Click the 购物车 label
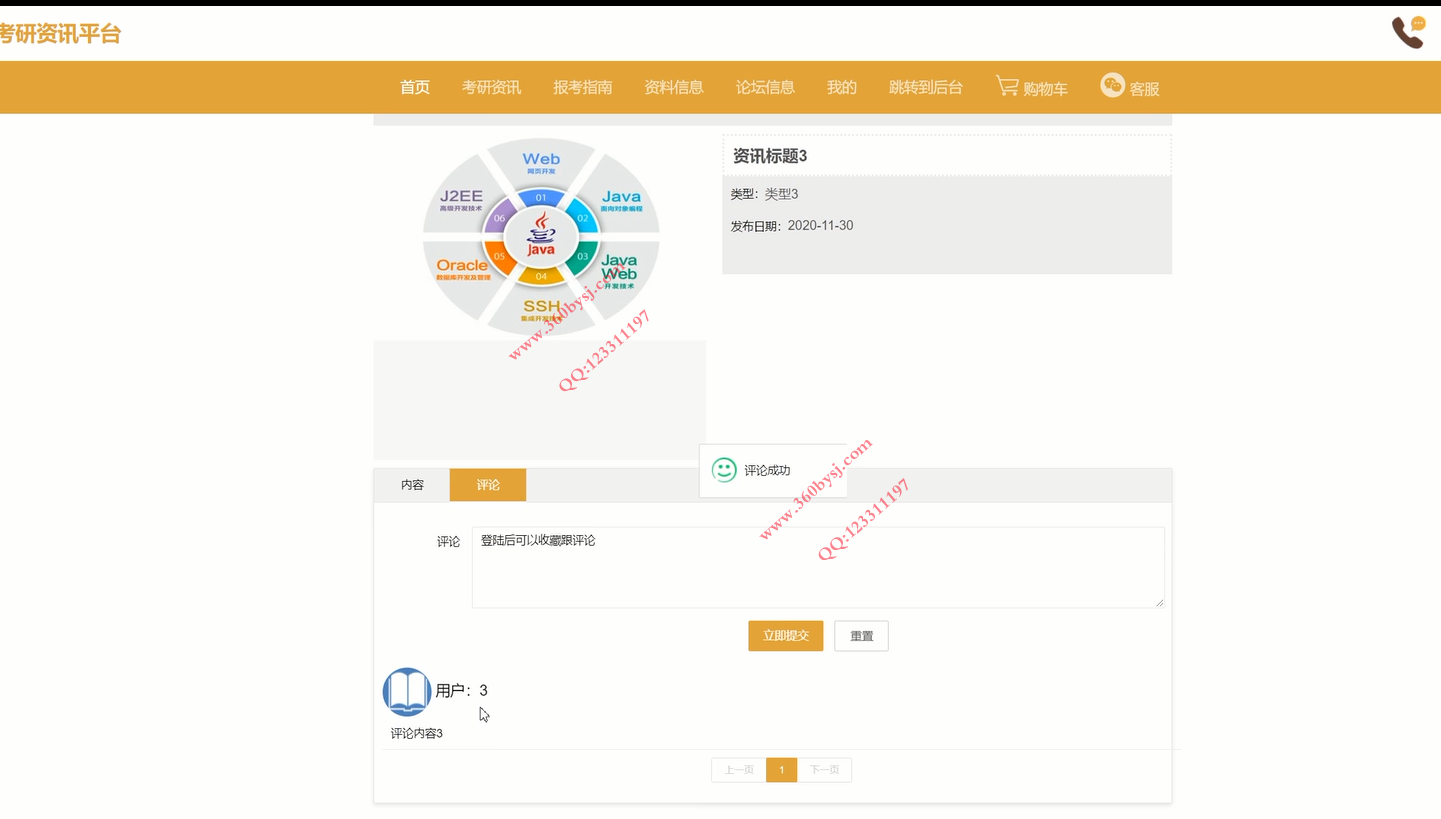Viewport: 1441px width, 819px height. [1045, 89]
